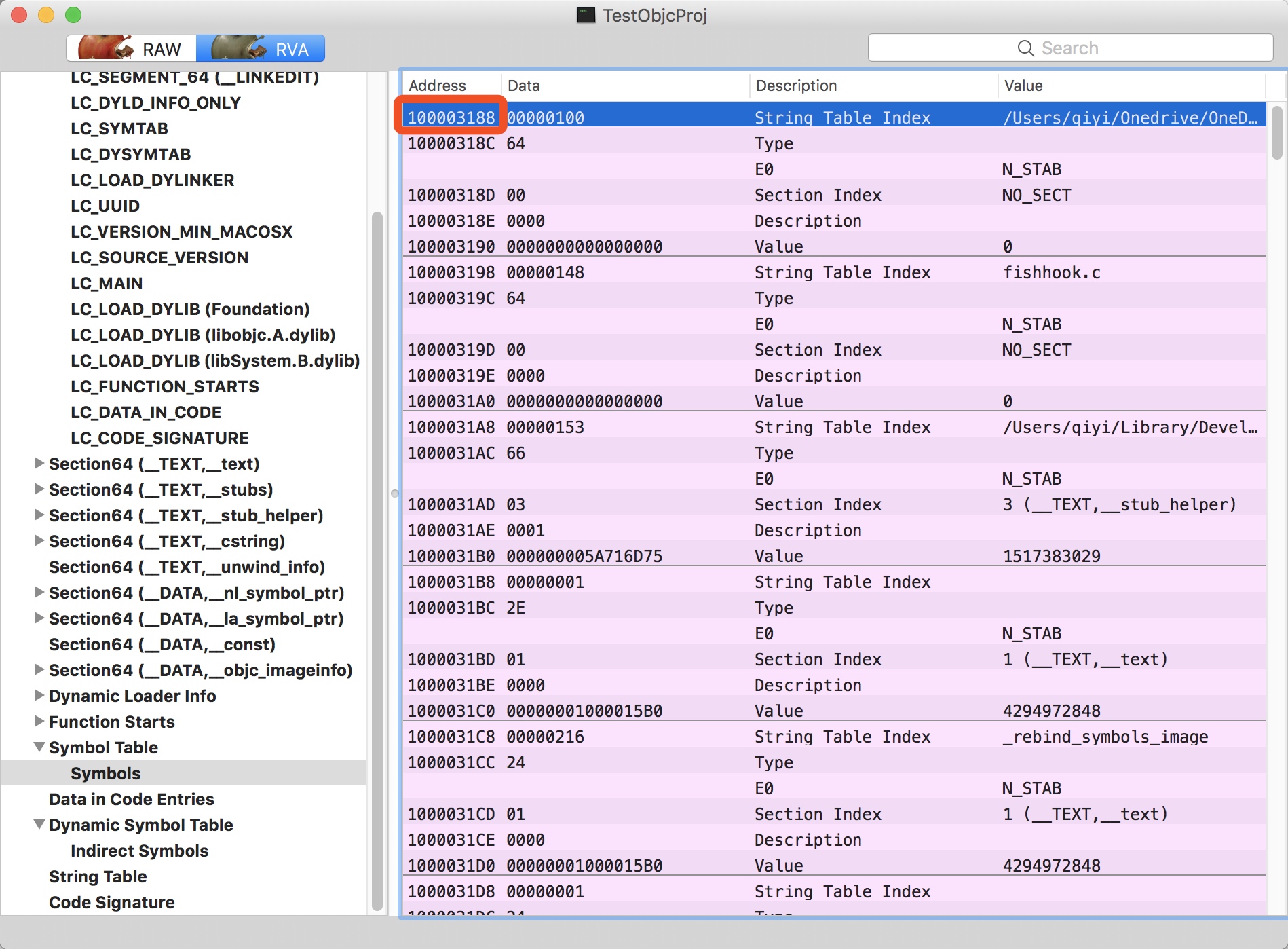This screenshot has height=949, width=1288.
Task: Expand Section64 (__DATA,__nl_symbol_ptr) node
Action: pos(39,592)
